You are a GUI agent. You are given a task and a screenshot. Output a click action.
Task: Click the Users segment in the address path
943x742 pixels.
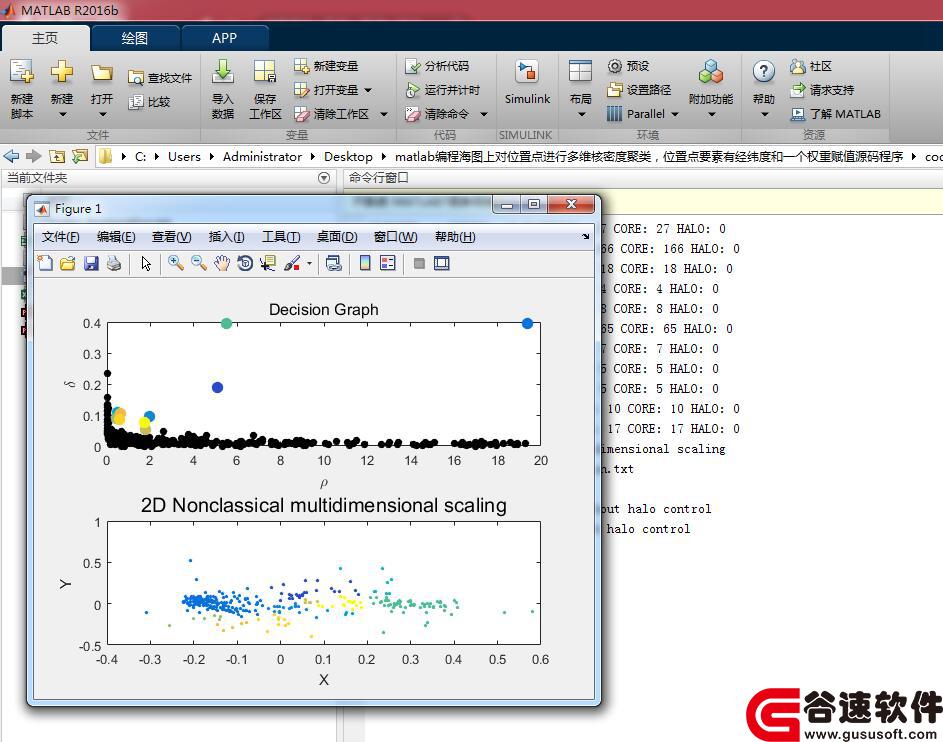click(184, 156)
